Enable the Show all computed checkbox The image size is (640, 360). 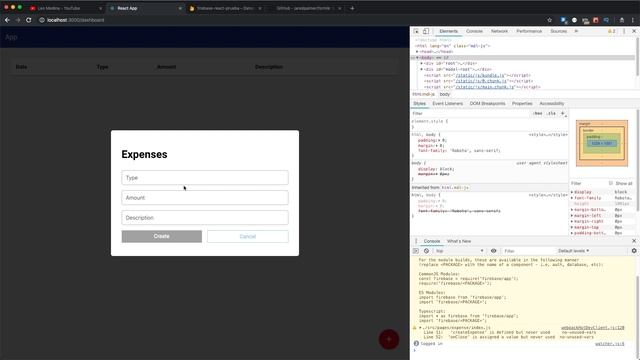(x=611, y=184)
